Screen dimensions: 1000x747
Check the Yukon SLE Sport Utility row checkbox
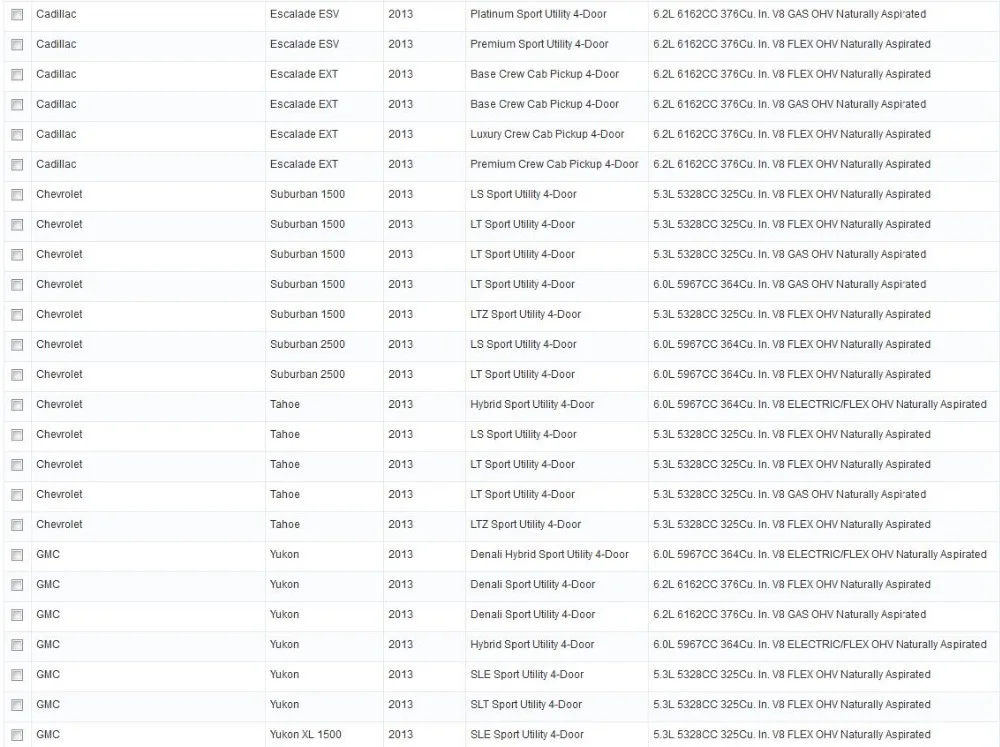[x=17, y=674]
